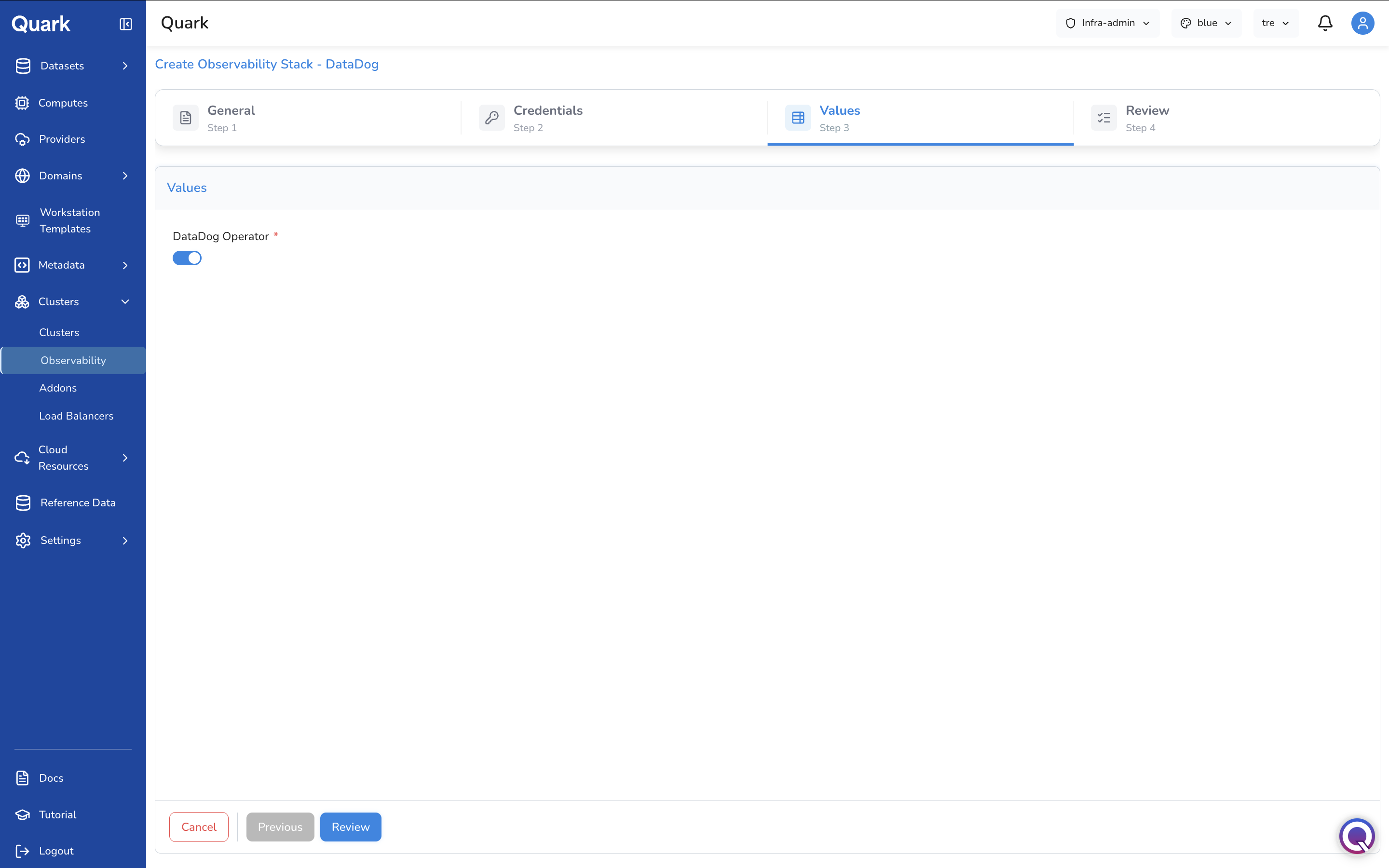This screenshot has height=868, width=1389.
Task: Click the Logout arrow icon
Action: pyautogui.click(x=22, y=851)
